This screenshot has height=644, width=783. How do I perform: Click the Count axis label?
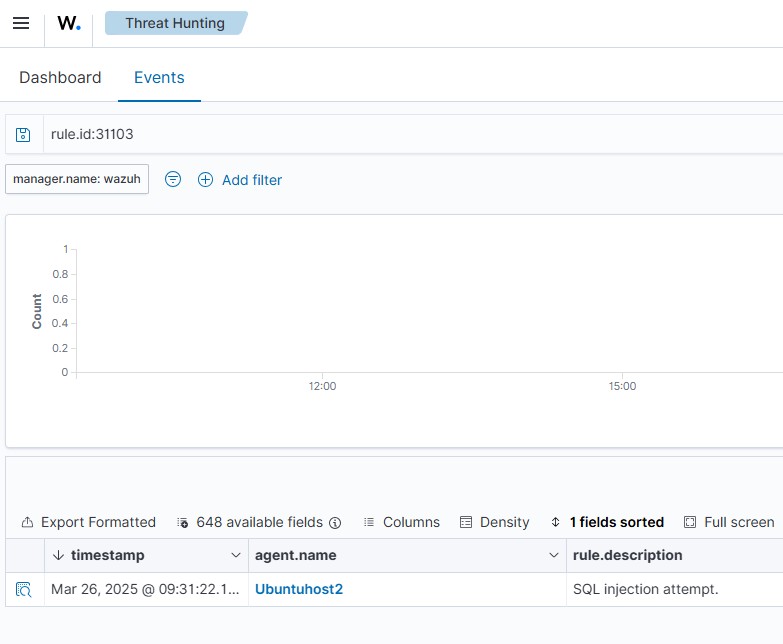tap(36, 311)
